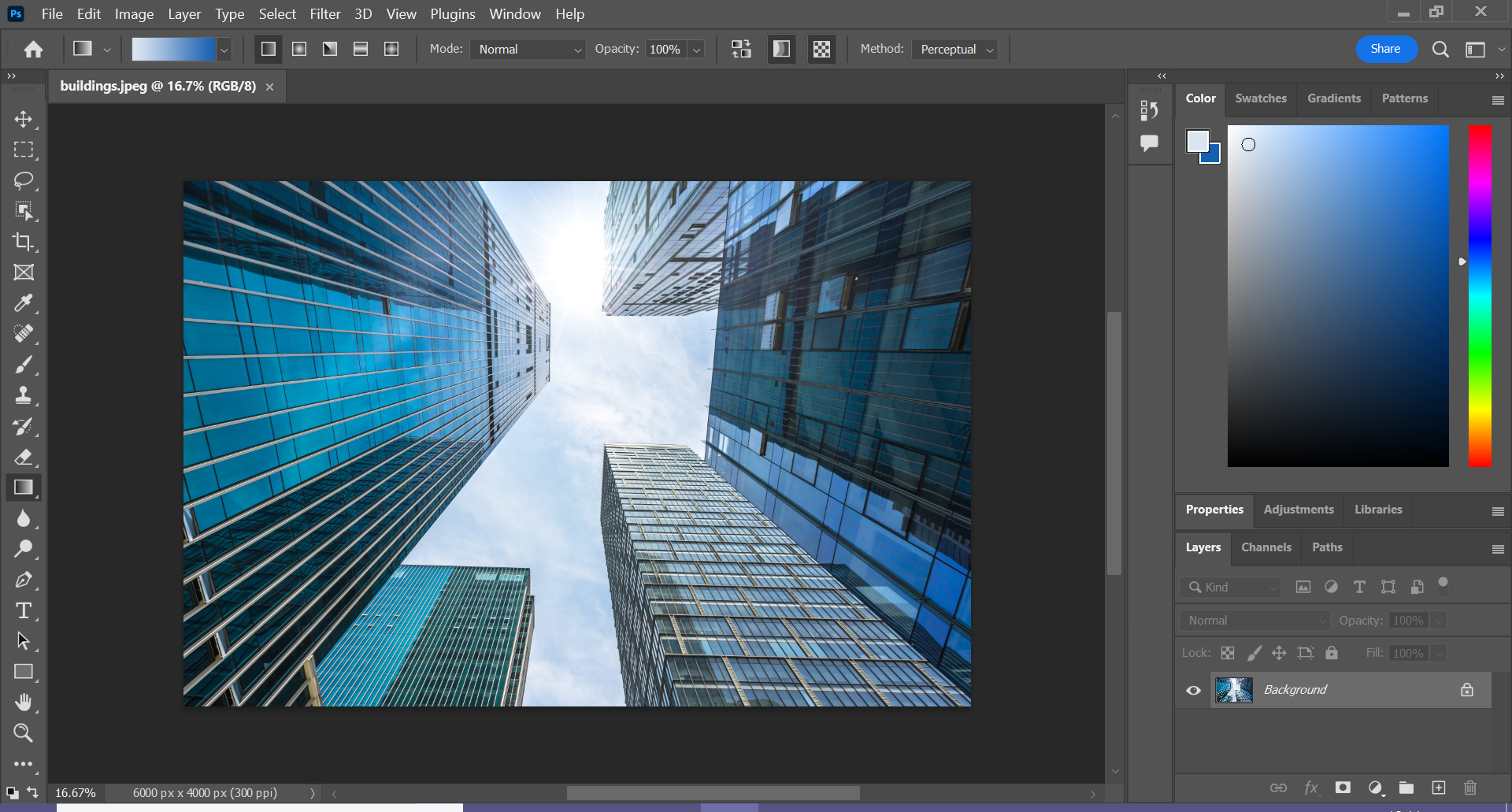Toggle the Reverse gradient option
The image size is (1512, 812).
(x=741, y=49)
